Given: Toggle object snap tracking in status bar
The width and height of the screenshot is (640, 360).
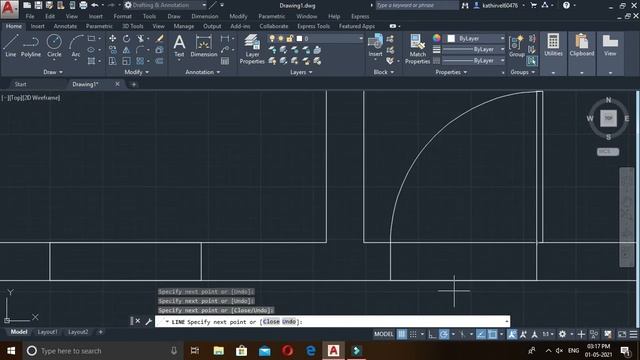Looking at the screenshot, I should point(481,334).
